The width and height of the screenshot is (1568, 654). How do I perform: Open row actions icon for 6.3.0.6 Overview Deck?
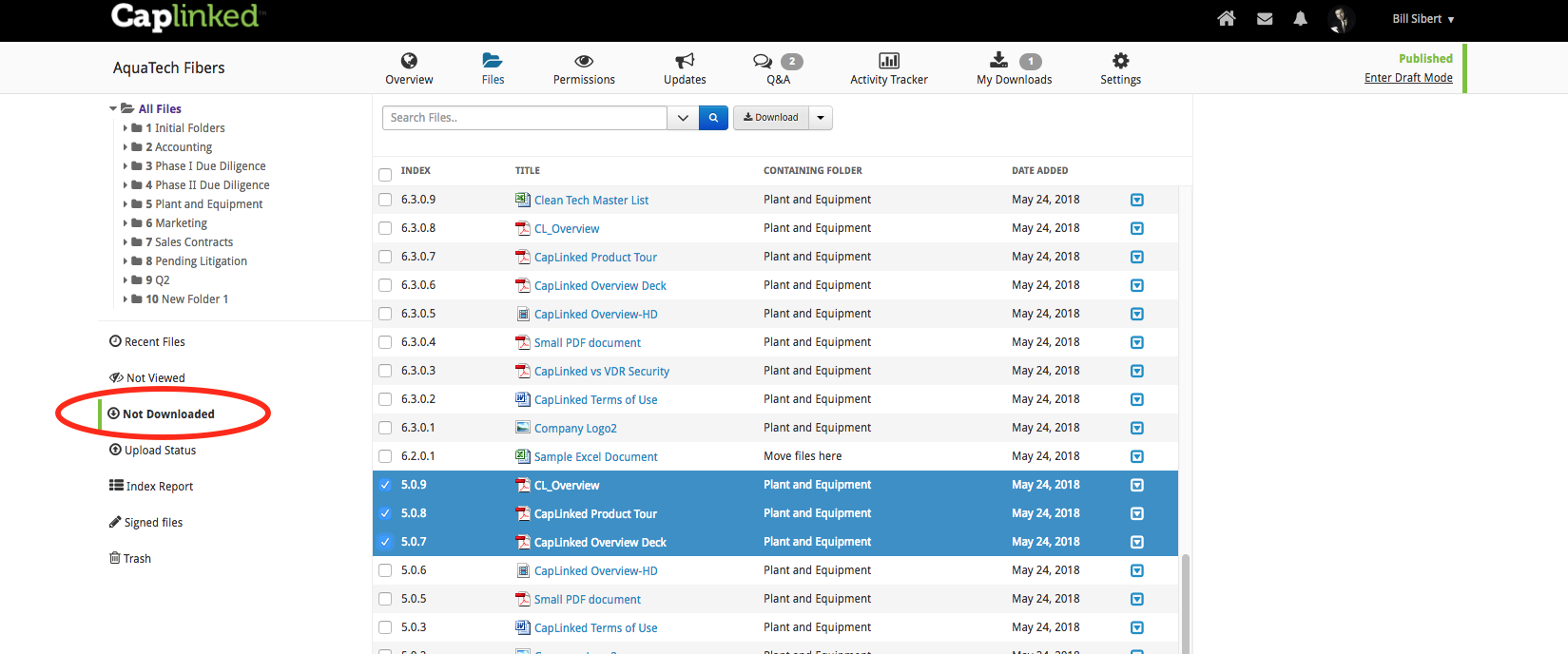(1137, 285)
